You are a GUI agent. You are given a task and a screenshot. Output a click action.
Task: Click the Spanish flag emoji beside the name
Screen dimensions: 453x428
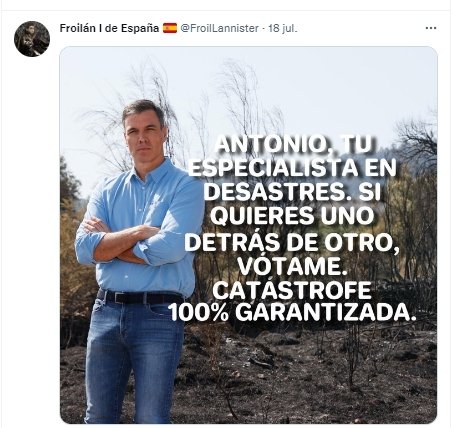[170, 28]
